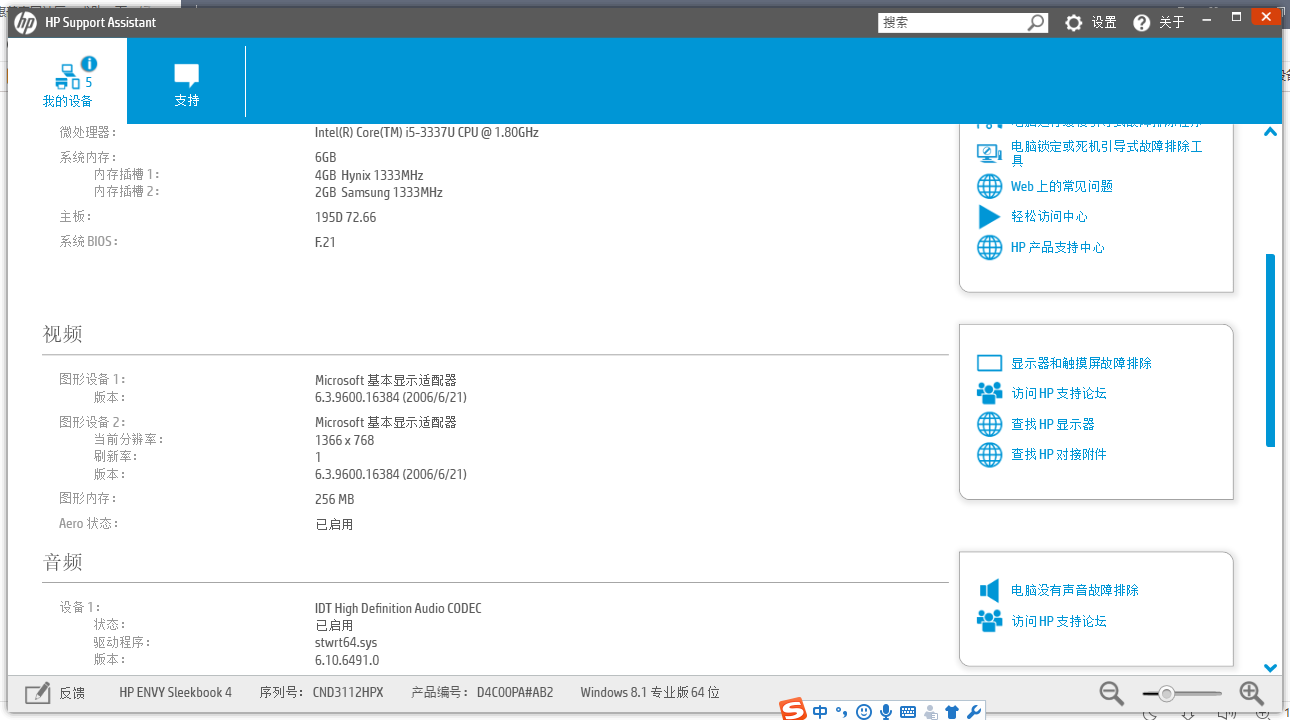The image size is (1290, 720).
Task: Click serial number CND3112HPX in status bar
Action: (348, 692)
